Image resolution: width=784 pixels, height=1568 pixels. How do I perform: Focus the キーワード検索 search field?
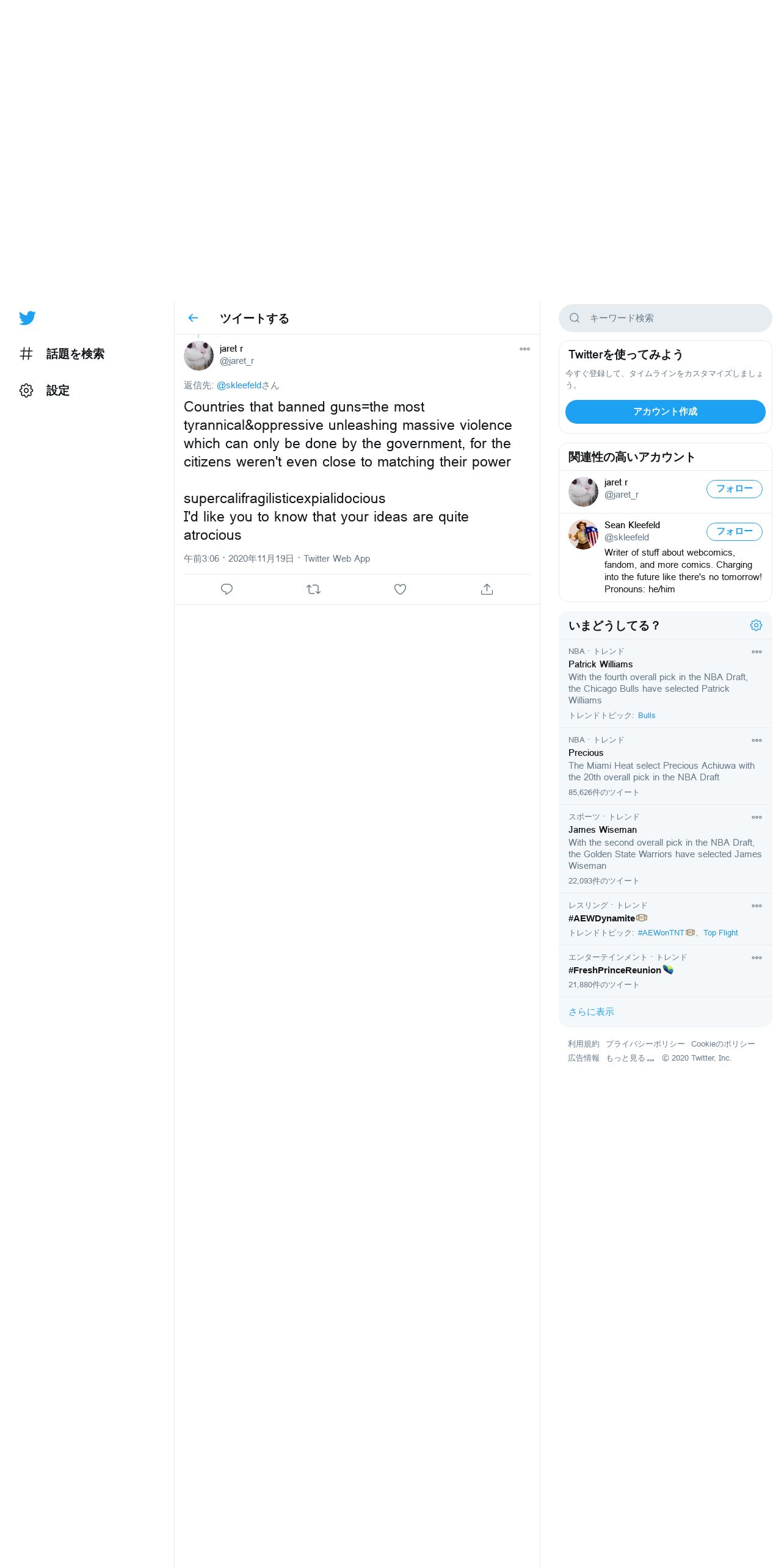tap(665, 318)
